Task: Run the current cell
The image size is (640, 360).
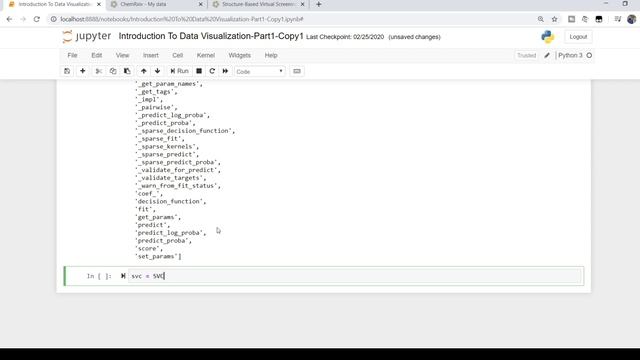Action: click(179, 71)
